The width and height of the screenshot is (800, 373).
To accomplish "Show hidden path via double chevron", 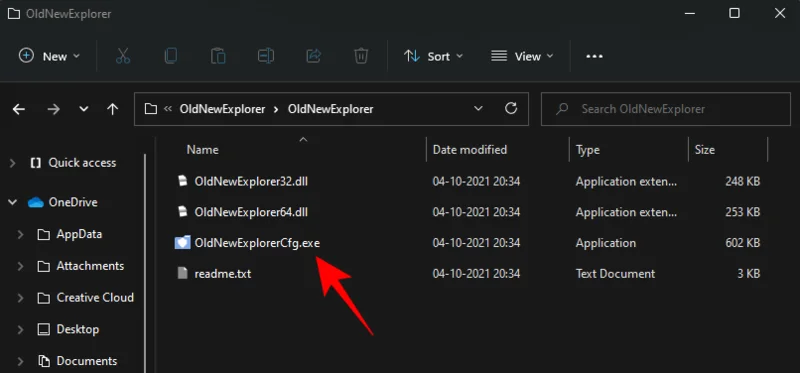I will [x=167, y=109].
